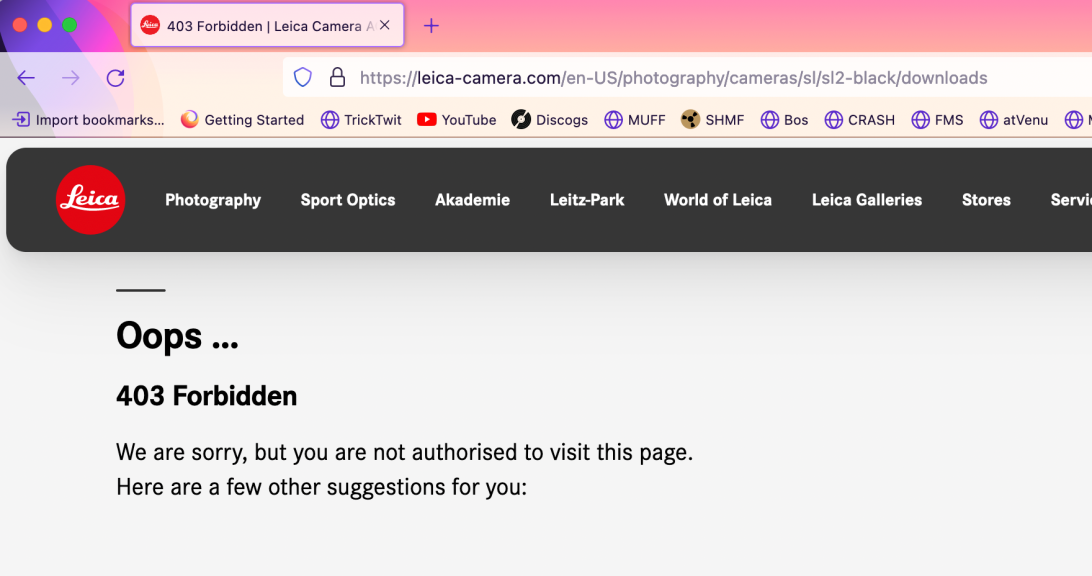The height and width of the screenshot is (576, 1092).
Task: Click the browser back arrow
Action: pos(26,78)
